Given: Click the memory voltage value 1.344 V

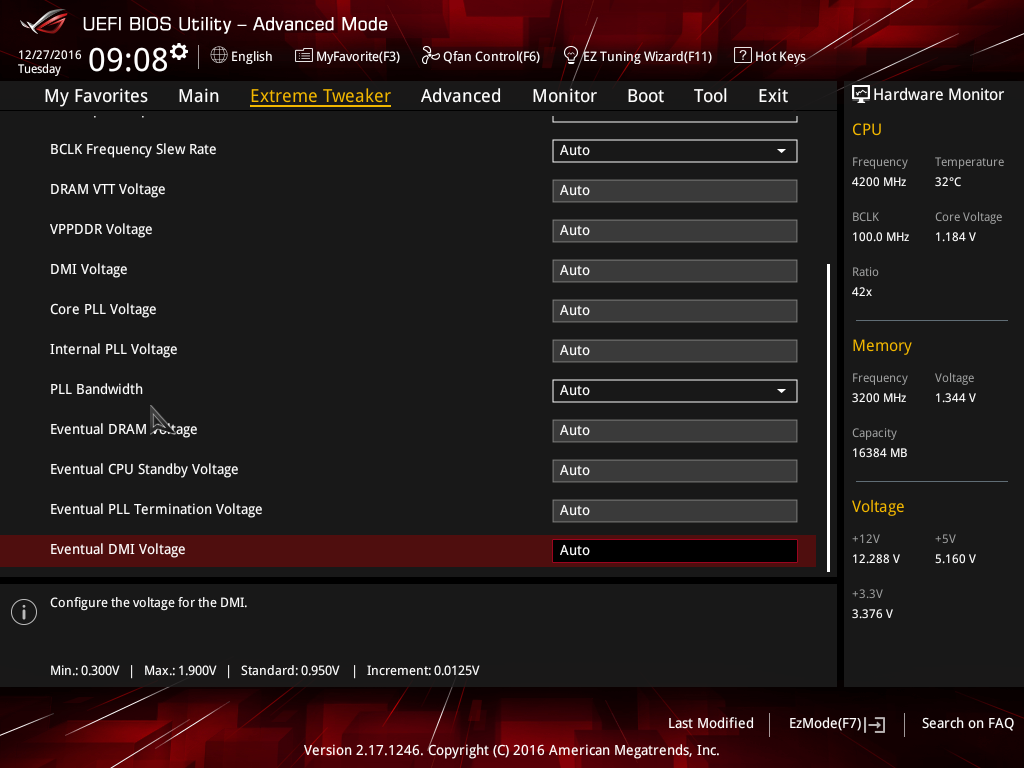Looking at the screenshot, I should click(x=955, y=398).
